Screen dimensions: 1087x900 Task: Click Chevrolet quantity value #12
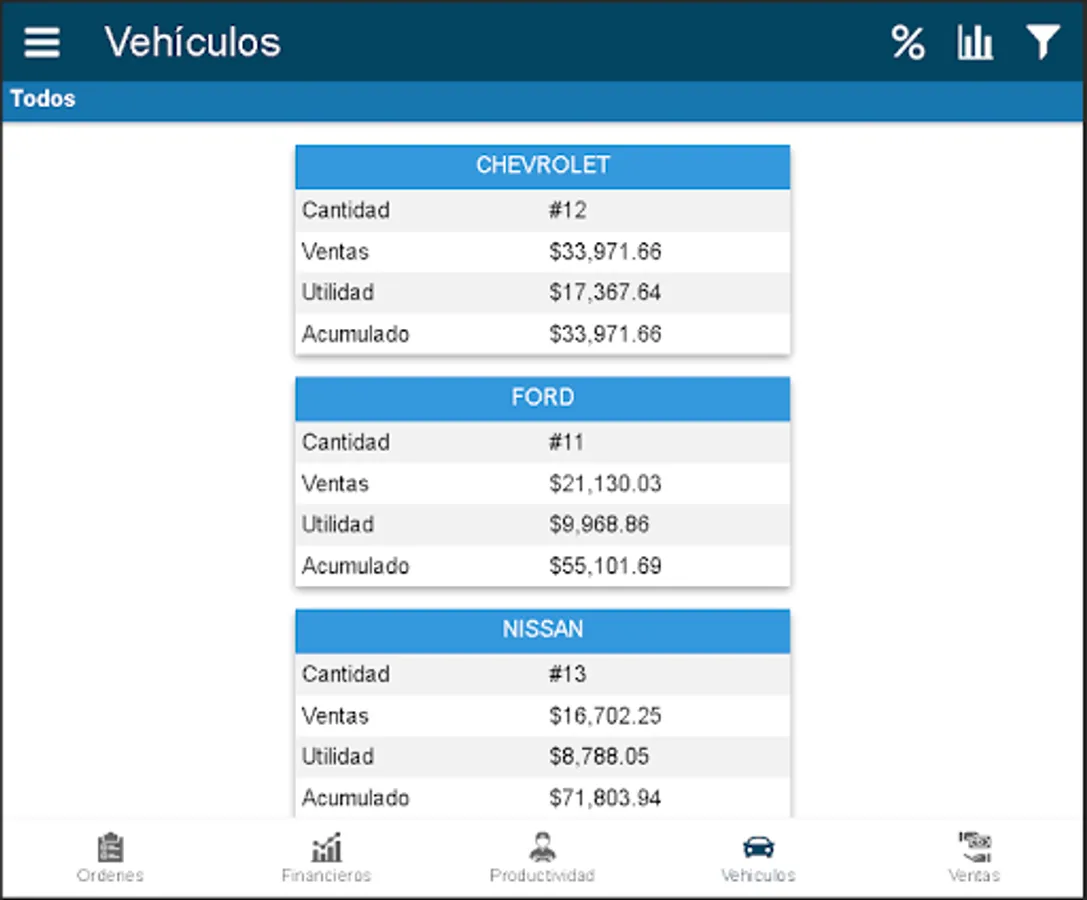[x=568, y=210]
